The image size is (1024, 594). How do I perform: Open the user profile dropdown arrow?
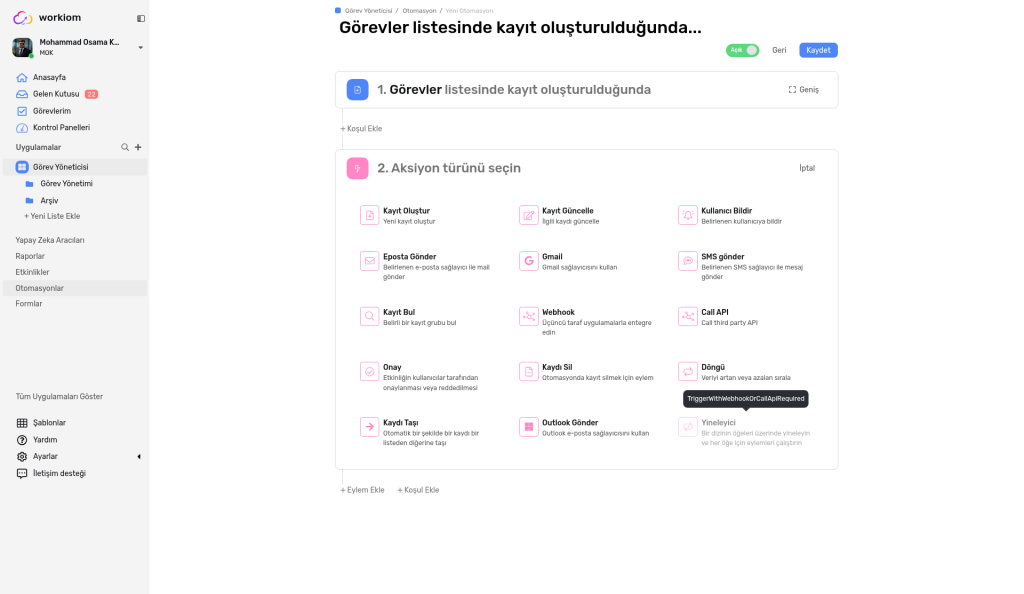[x=140, y=48]
